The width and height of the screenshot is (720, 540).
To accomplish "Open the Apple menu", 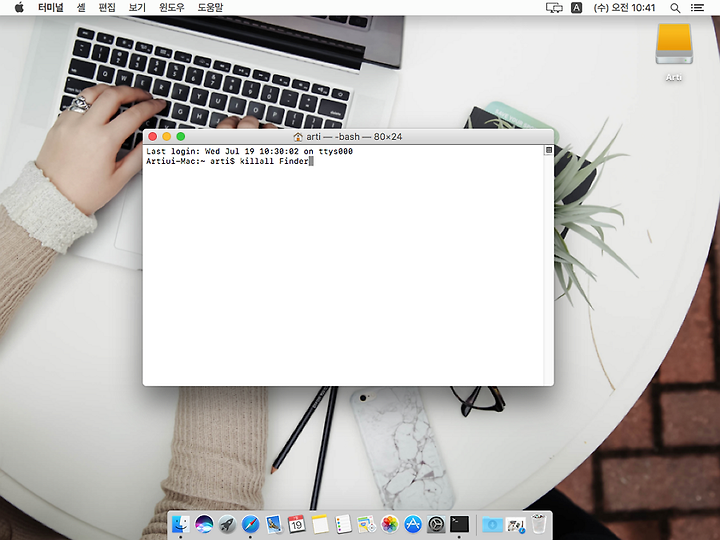I will click(x=19, y=7).
